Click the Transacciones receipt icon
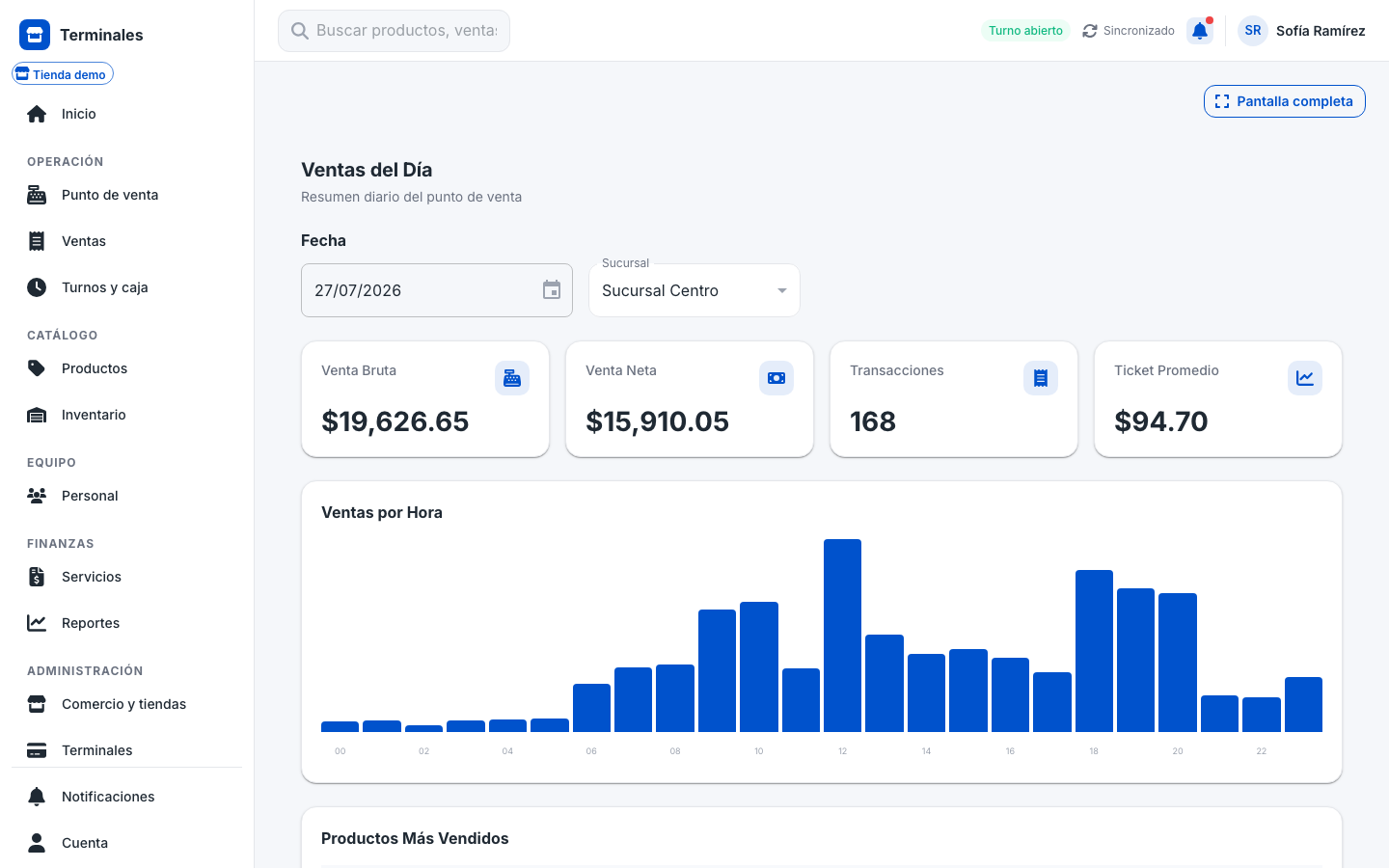This screenshot has height=868, width=1389. pyautogui.click(x=1041, y=378)
